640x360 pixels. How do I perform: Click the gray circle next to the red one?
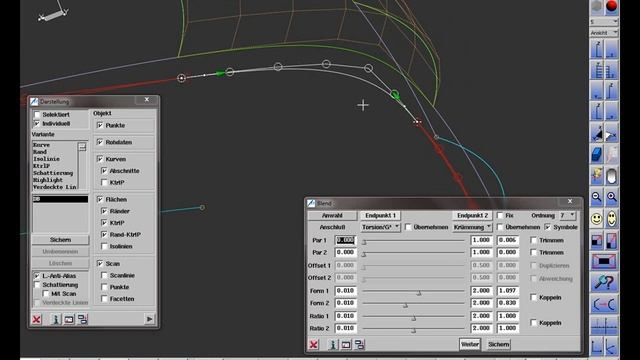pos(596,6)
